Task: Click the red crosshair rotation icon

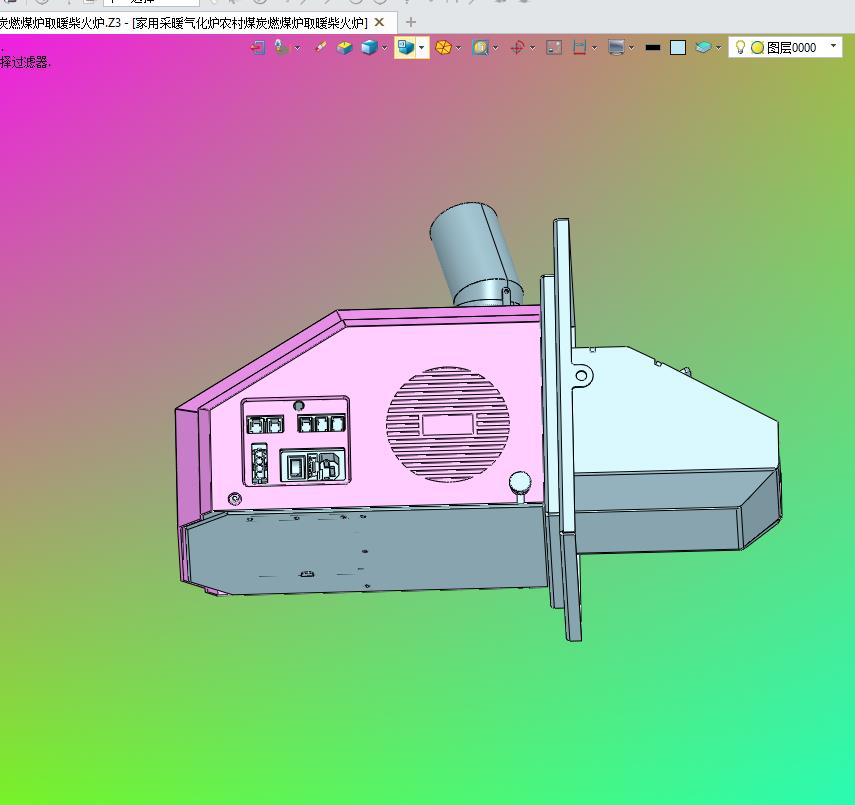Action: (517, 48)
